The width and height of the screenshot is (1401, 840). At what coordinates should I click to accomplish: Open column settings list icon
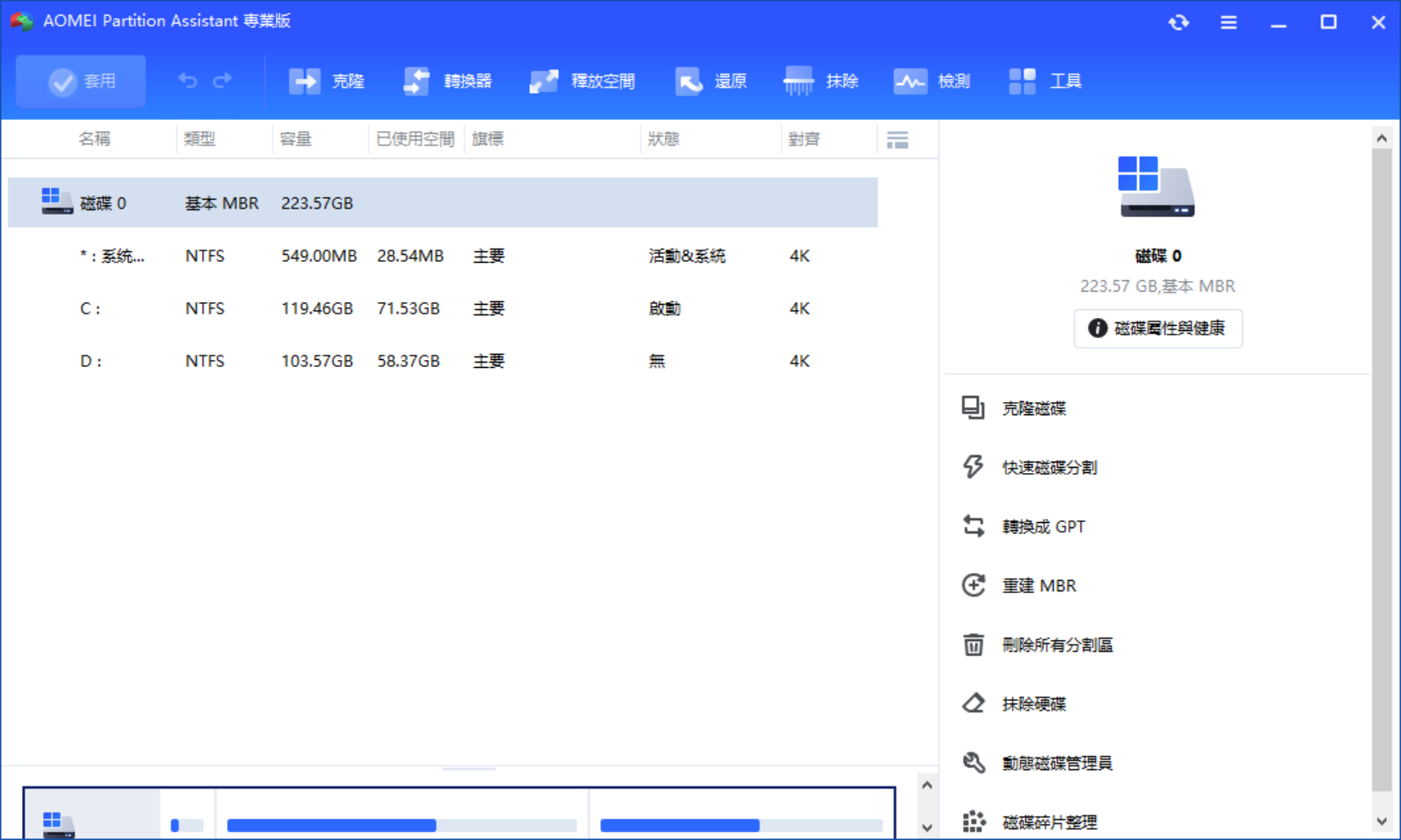click(x=897, y=139)
